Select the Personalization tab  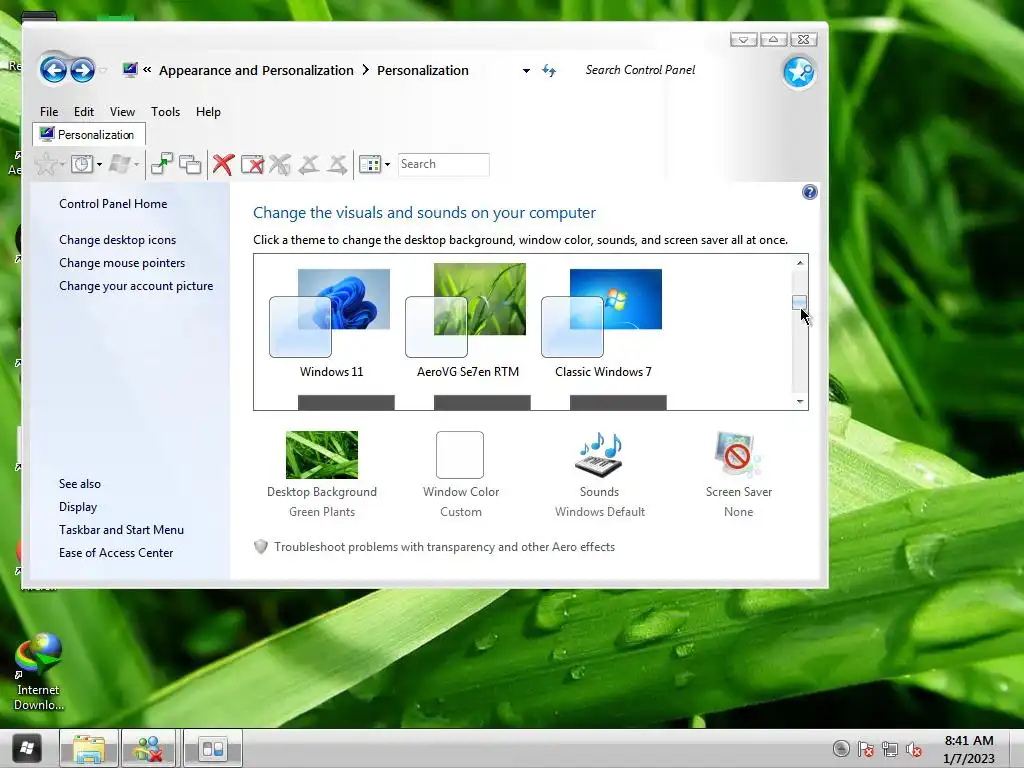88,135
